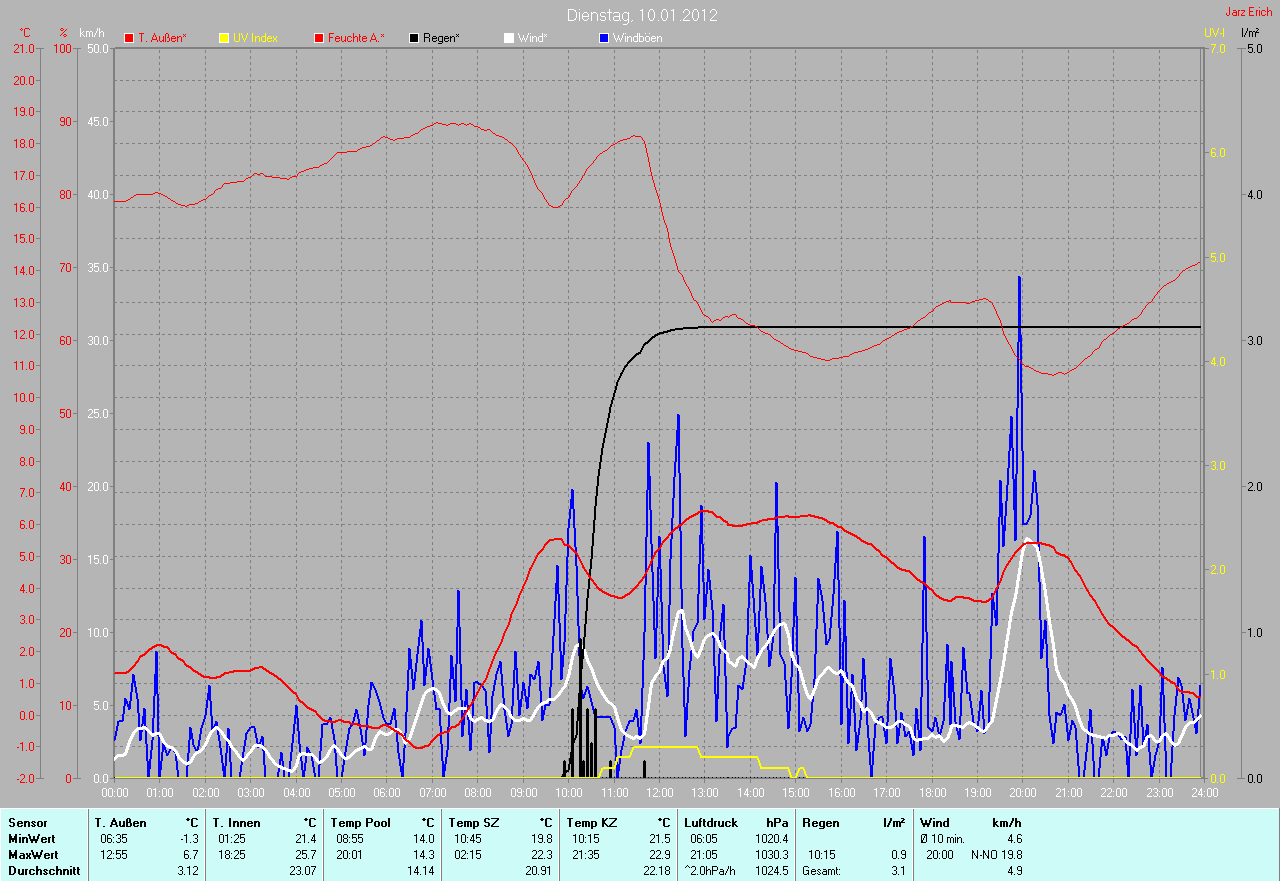Select the 'l/m²' unit label above the right axis
Viewport: 1280px width, 881px height.
(1250, 33)
